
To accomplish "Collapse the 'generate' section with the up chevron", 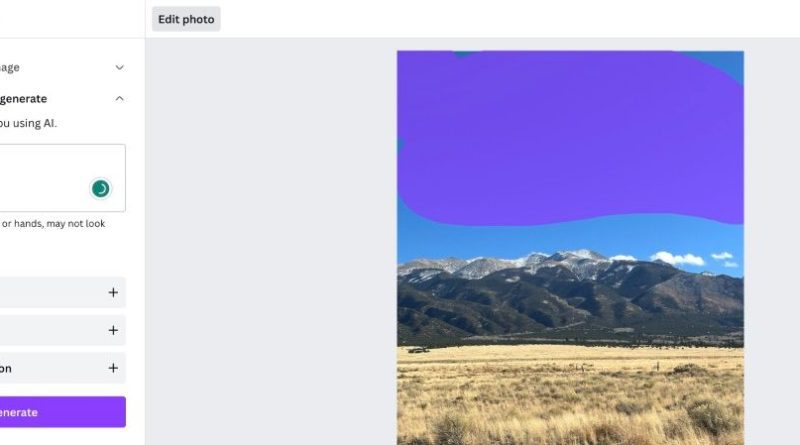I will 119,98.
